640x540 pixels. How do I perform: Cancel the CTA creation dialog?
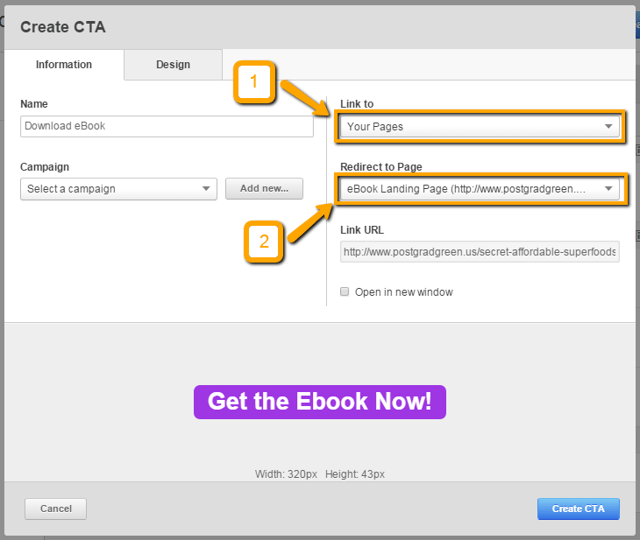point(56,508)
